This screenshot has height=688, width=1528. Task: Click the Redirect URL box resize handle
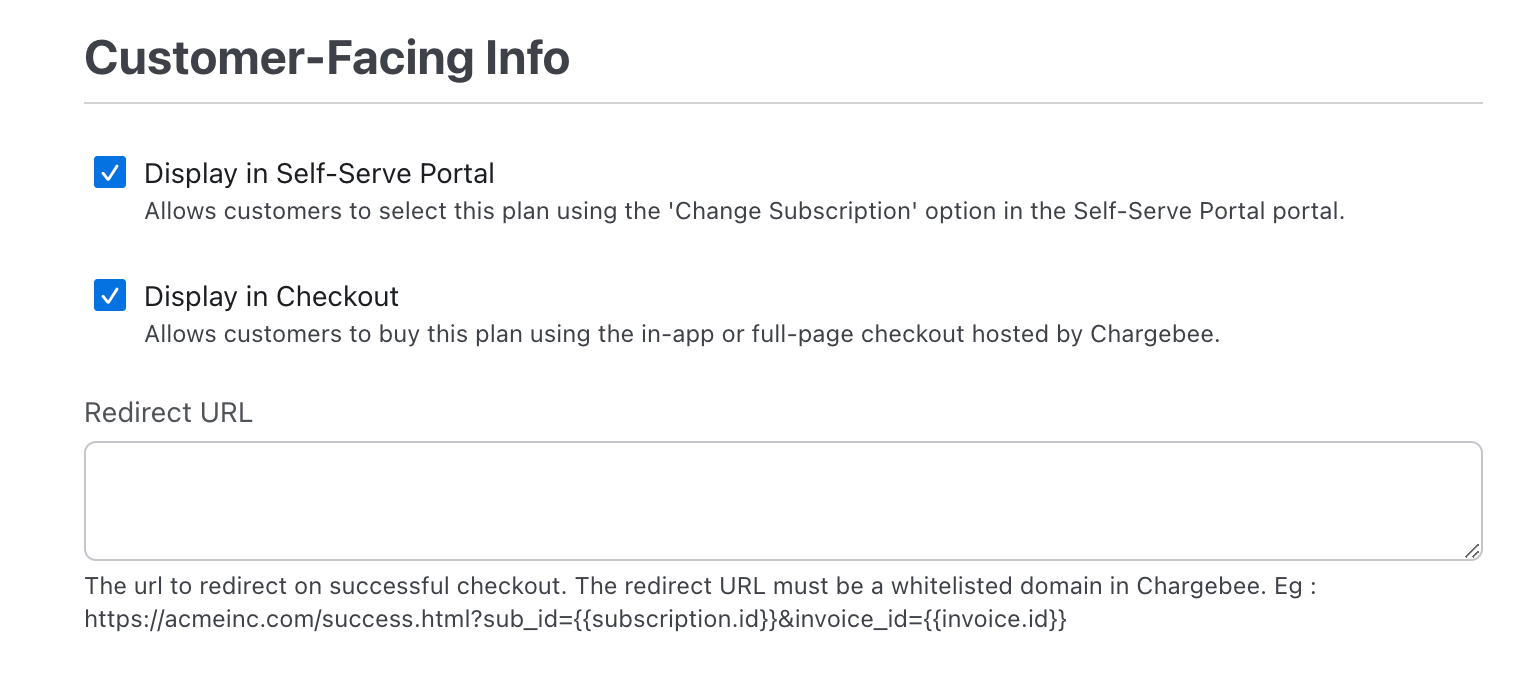tap(1471, 550)
